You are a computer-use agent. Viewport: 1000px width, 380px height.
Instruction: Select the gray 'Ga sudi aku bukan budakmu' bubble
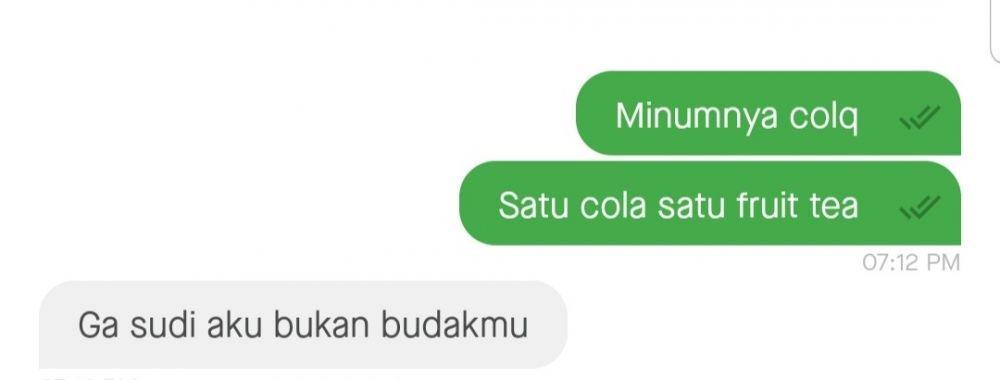click(x=303, y=325)
